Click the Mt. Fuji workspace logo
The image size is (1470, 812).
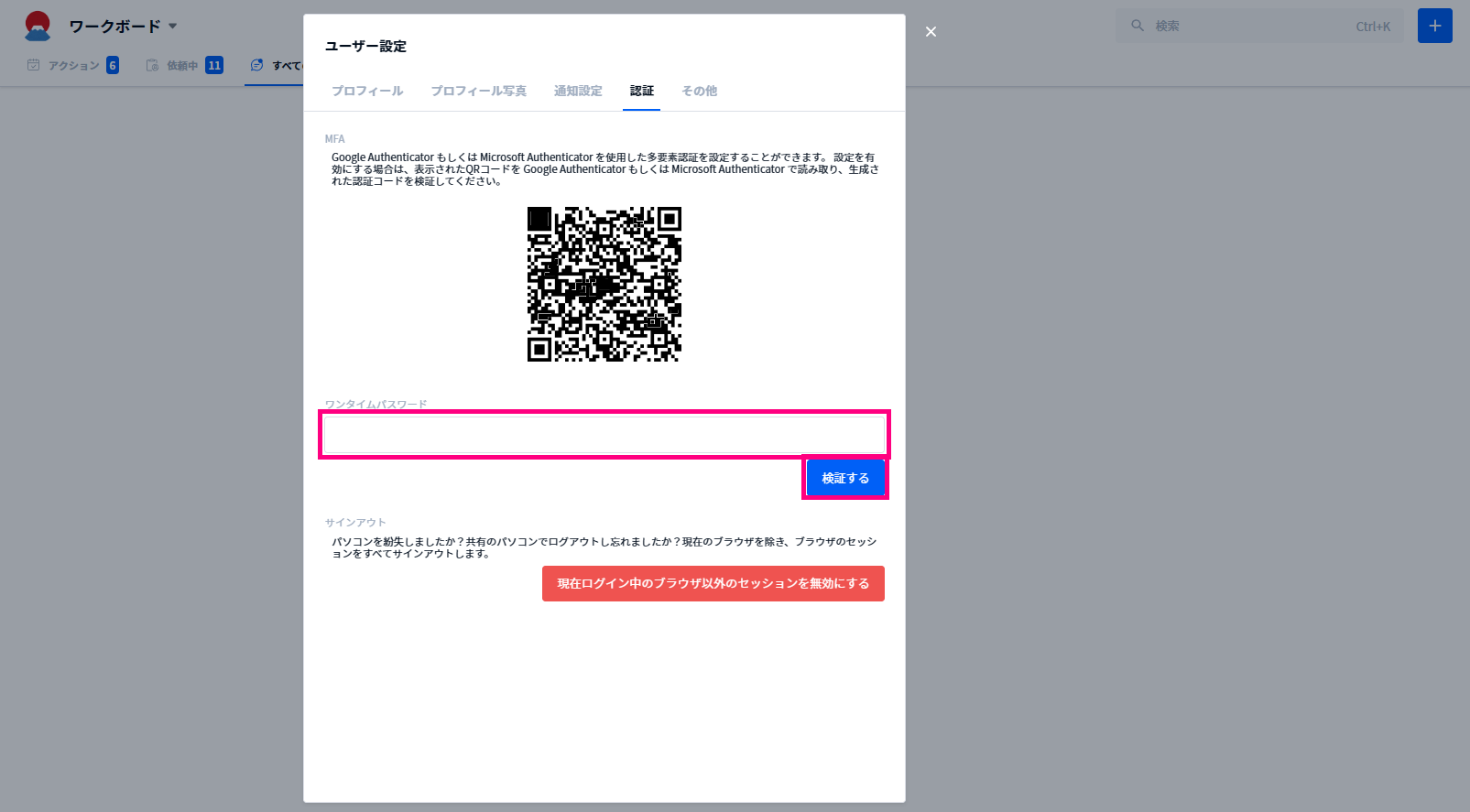tap(38, 27)
